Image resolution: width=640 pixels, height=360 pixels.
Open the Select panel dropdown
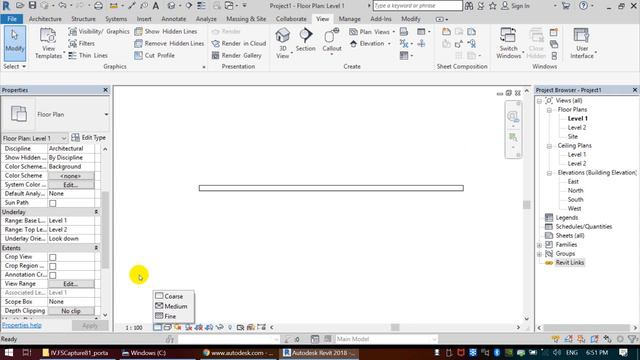point(15,67)
